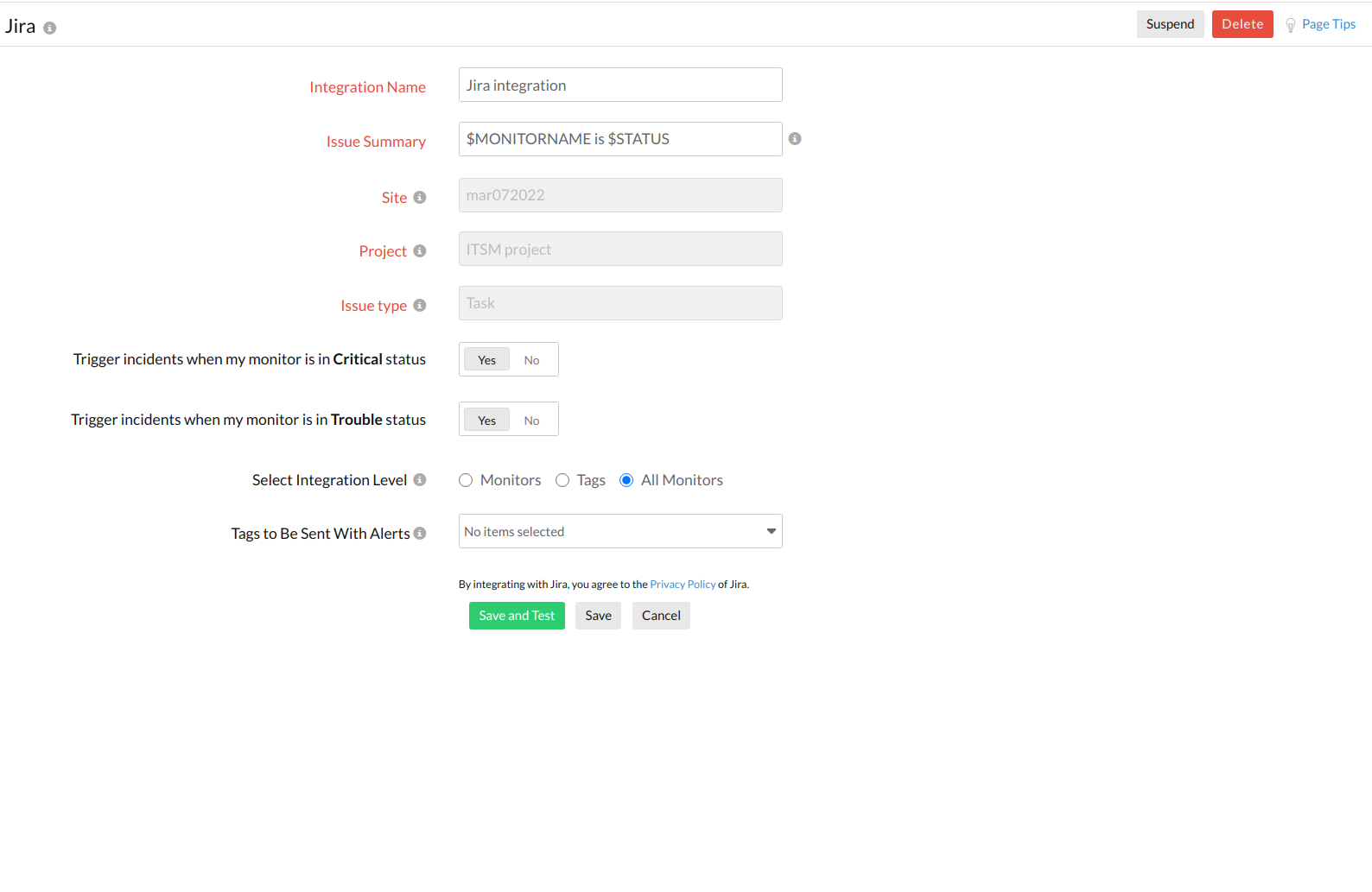Screen dimensions: 1372x892
Task: Click the info icon next to Site
Action: [x=420, y=198]
